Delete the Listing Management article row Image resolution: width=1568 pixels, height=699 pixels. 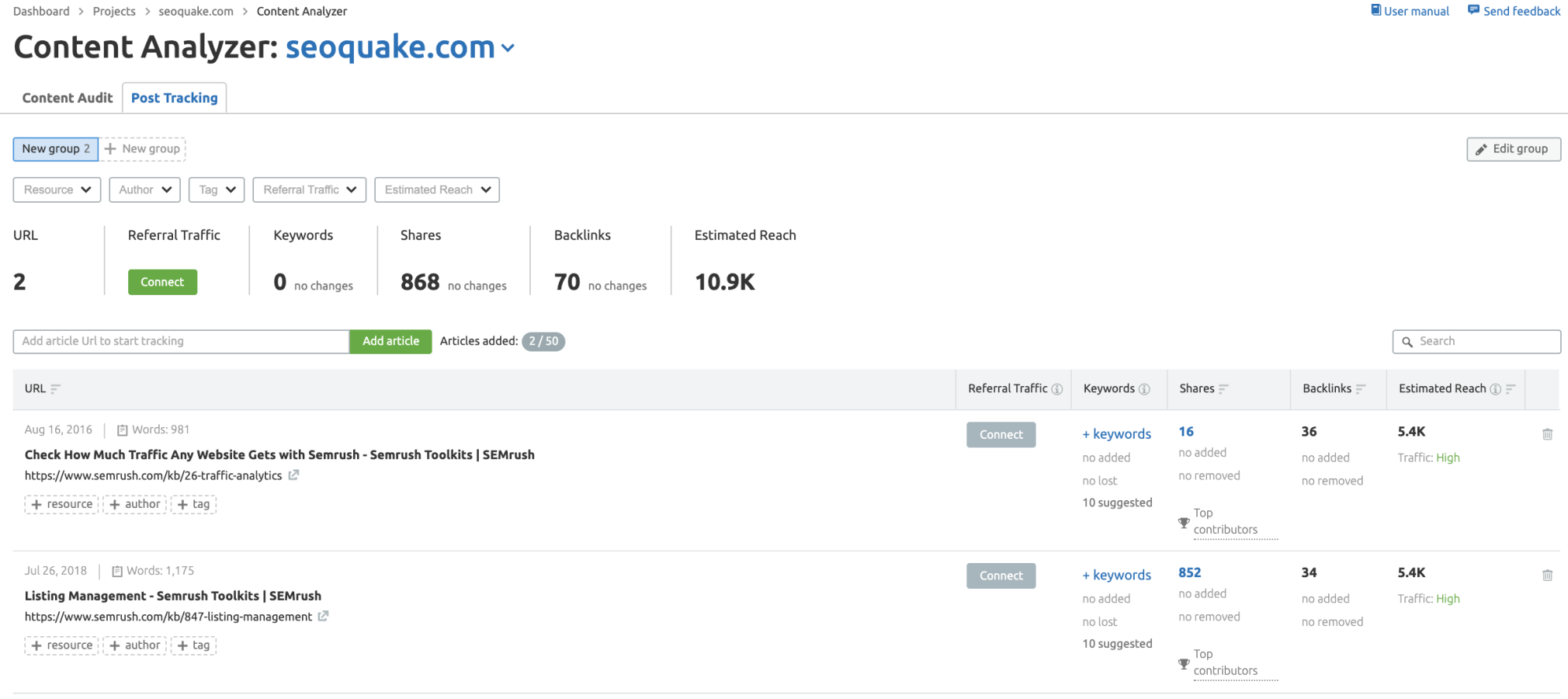(x=1546, y=576)
